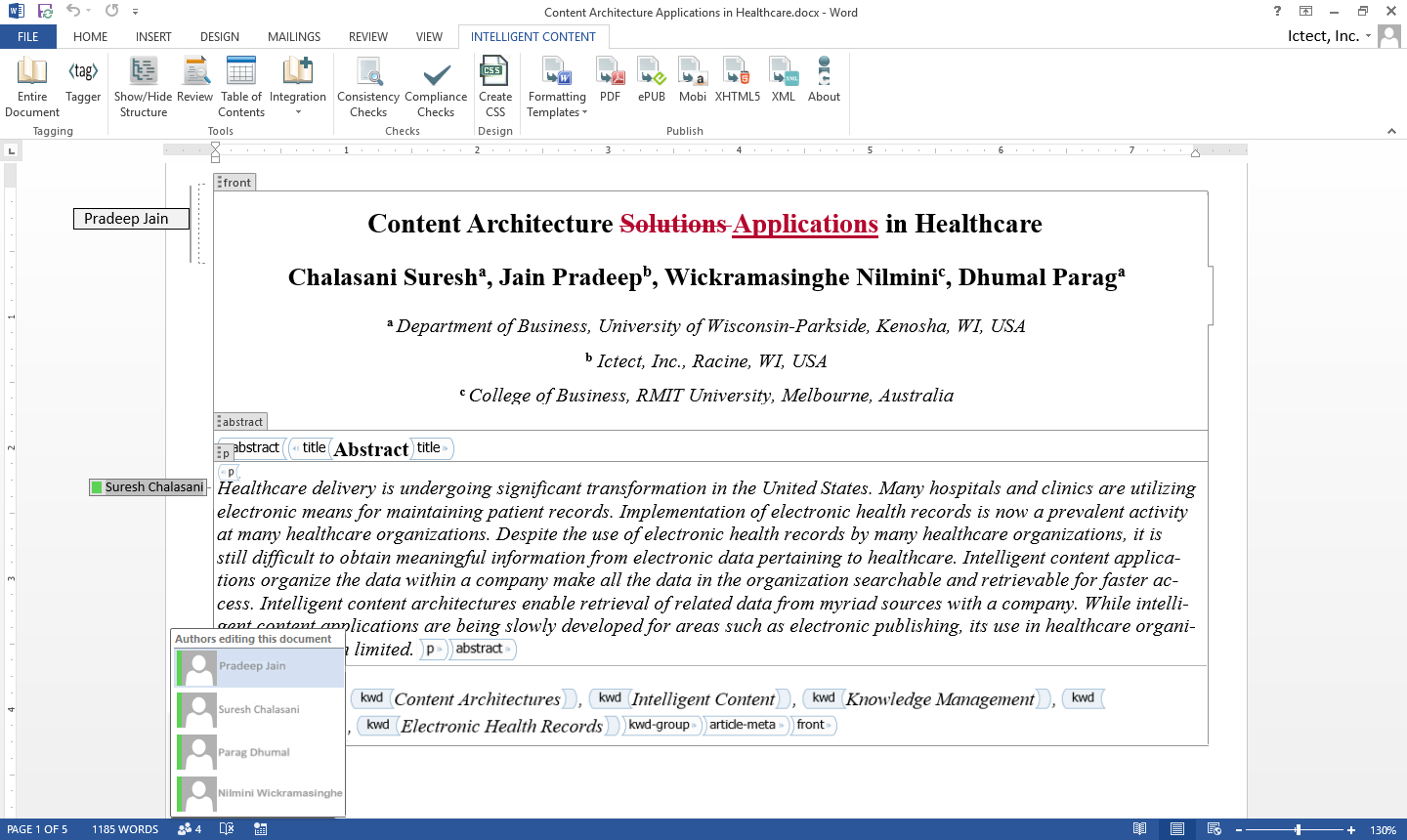Click the Redo button
Screen dimensions: 1407x840
(111, 11)
